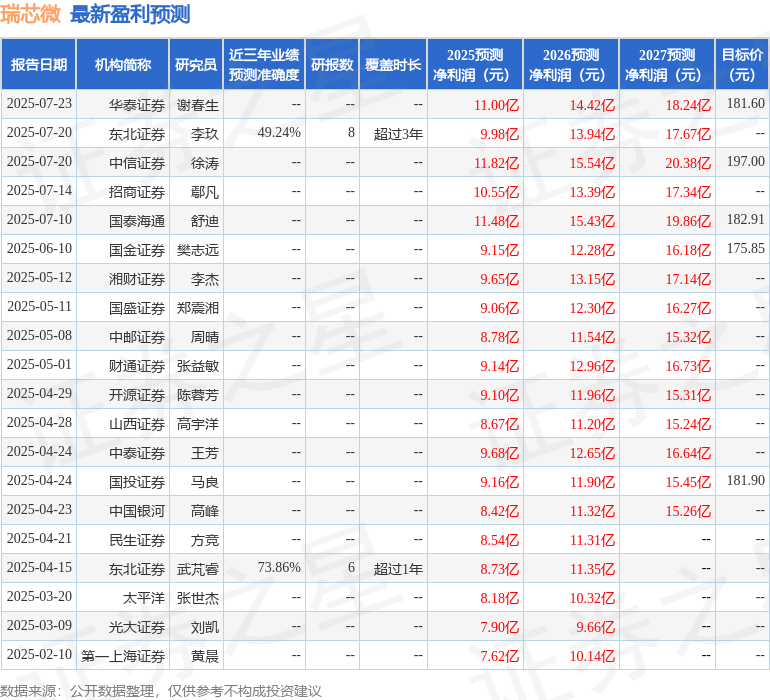This screenshot has width=770, height=700.
Task: Click the 20.38亿 forecast value
Action: 688,163
